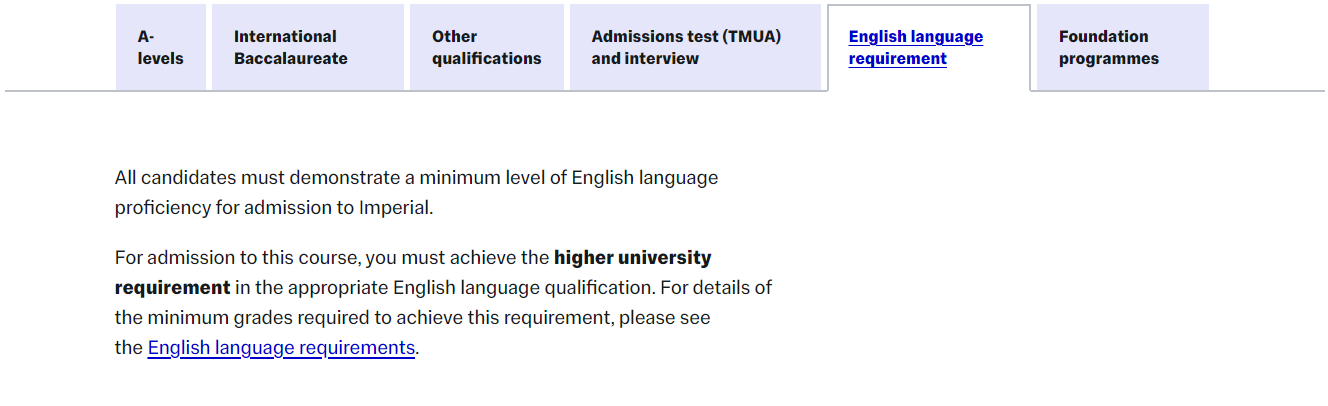Follow the English language requirements link
1328x406 pixels.
coord(281,348)
